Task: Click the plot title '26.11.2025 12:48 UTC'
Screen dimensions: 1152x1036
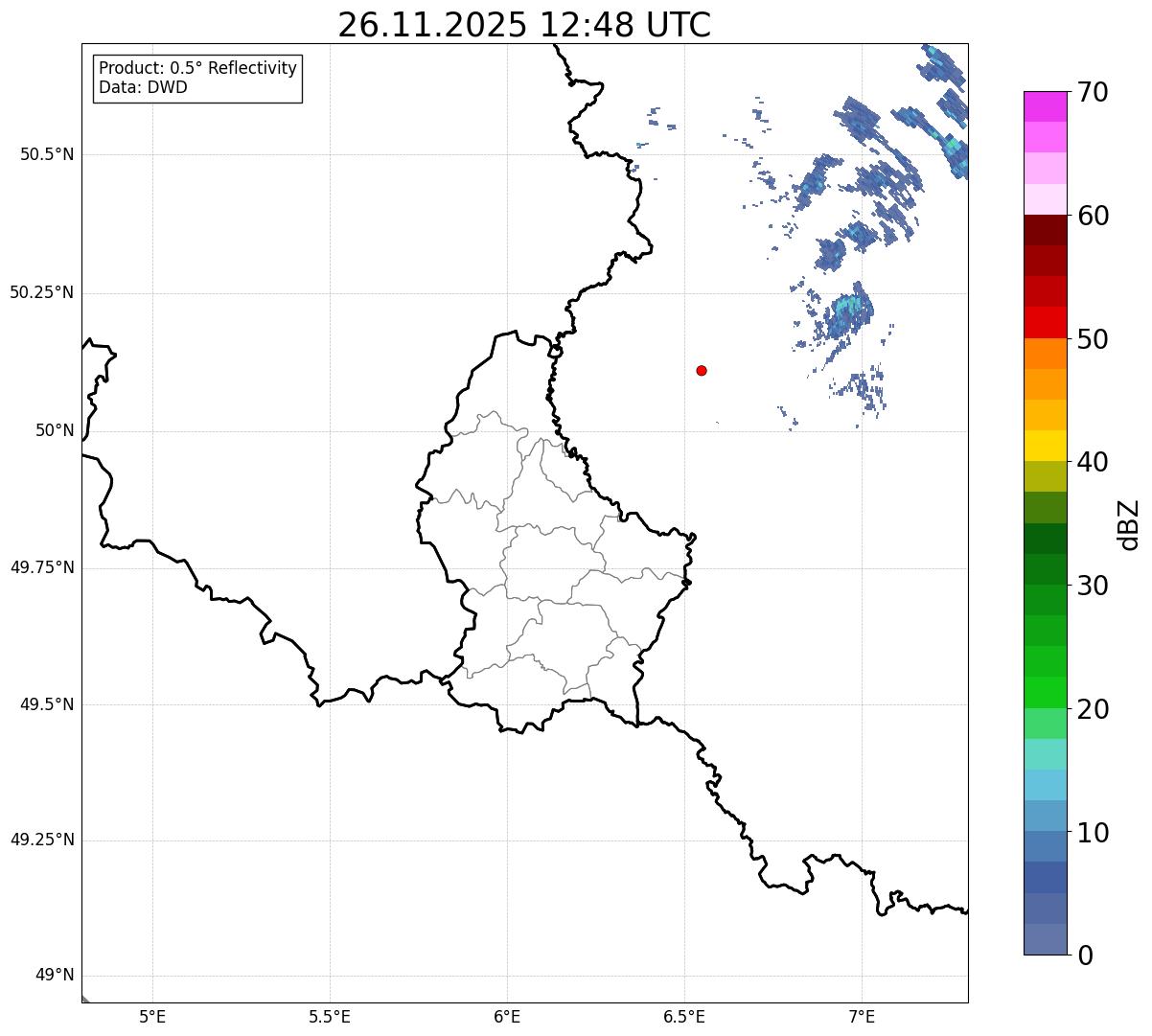Action: point(524,25)
